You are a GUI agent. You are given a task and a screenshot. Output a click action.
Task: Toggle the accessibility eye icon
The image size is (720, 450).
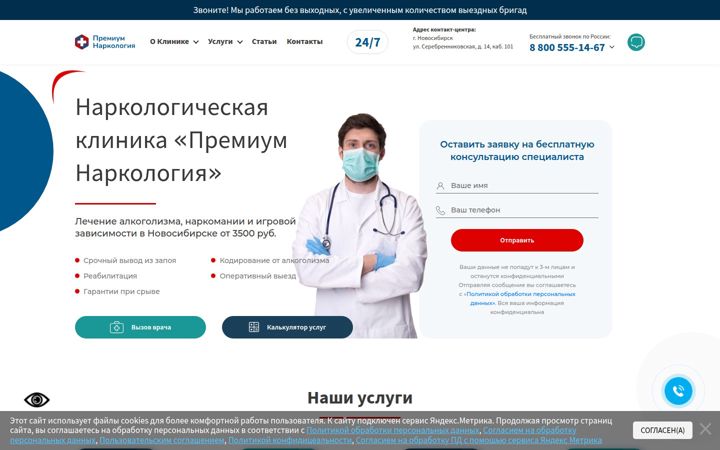coord(37,399)
